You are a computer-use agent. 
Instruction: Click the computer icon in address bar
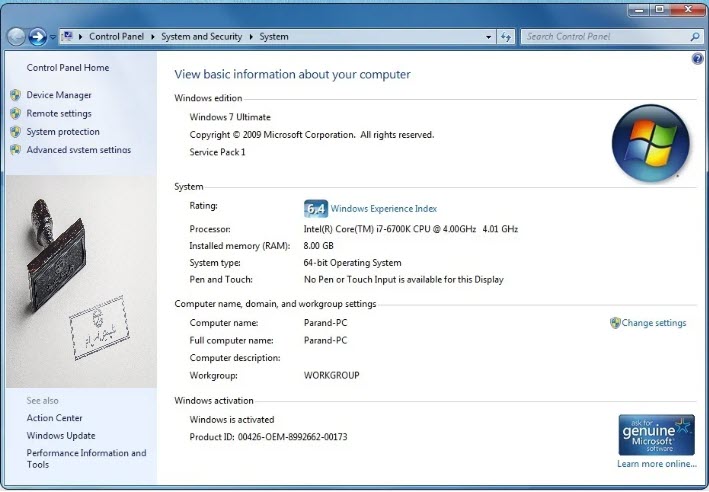(x=67, y=36)
